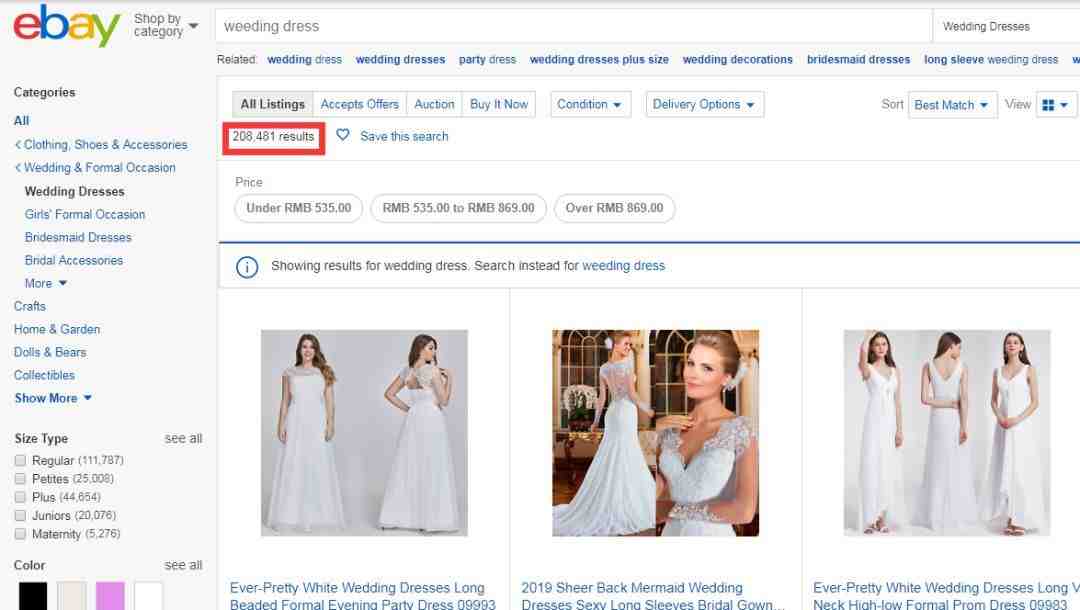This screenshot has width=1080, height=610.
Task: Open the Ever-Pretty 09983 dress thumbnail
Action: point(947,432)
